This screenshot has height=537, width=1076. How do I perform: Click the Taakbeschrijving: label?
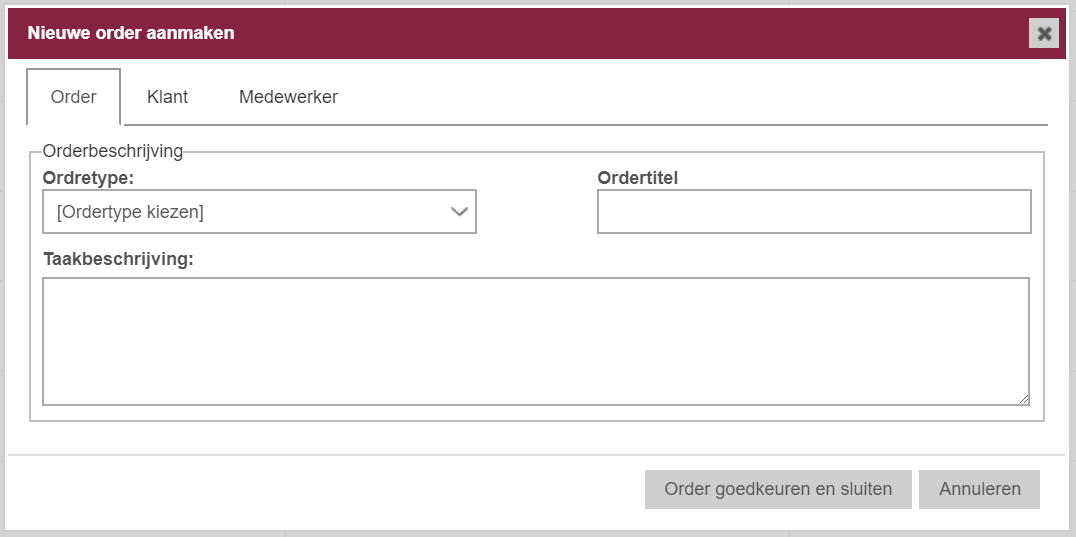tap(119, 259)
